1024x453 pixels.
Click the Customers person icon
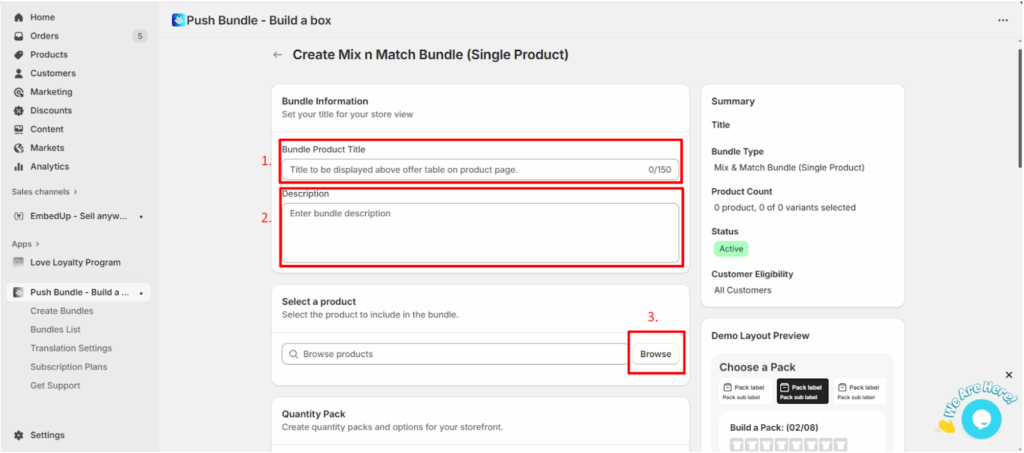18,73
